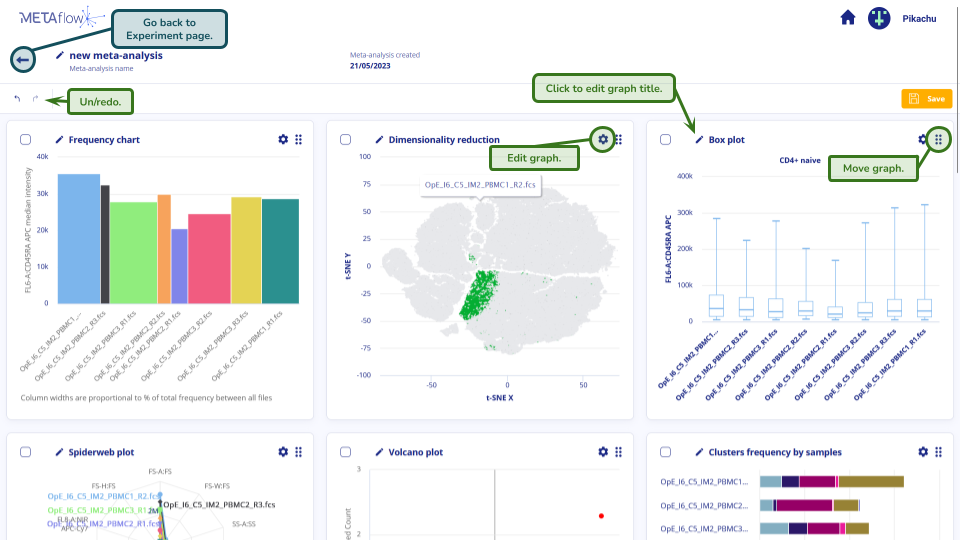The image size is (960, 540).
Task: Click the teal bar in Frequency chart
Action: click(x=280, y=250)
